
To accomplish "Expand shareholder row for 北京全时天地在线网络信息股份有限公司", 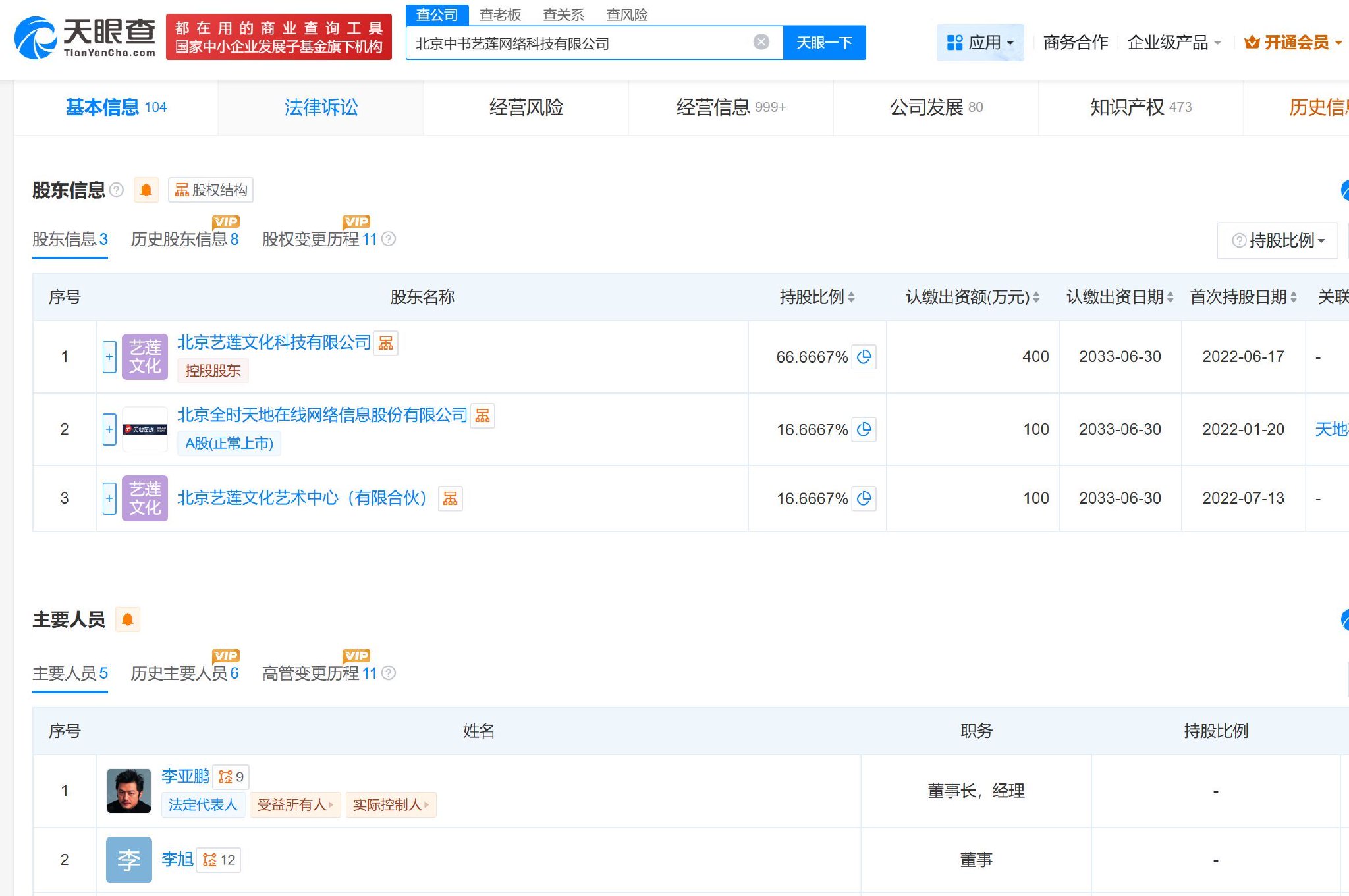I will click(x=109, y=429).
